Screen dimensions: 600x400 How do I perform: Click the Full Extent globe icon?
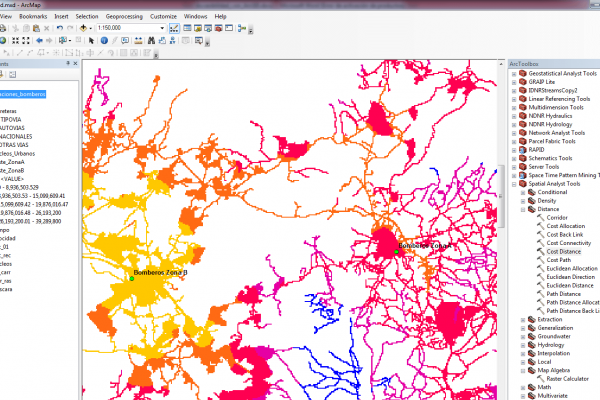(3, 40)
